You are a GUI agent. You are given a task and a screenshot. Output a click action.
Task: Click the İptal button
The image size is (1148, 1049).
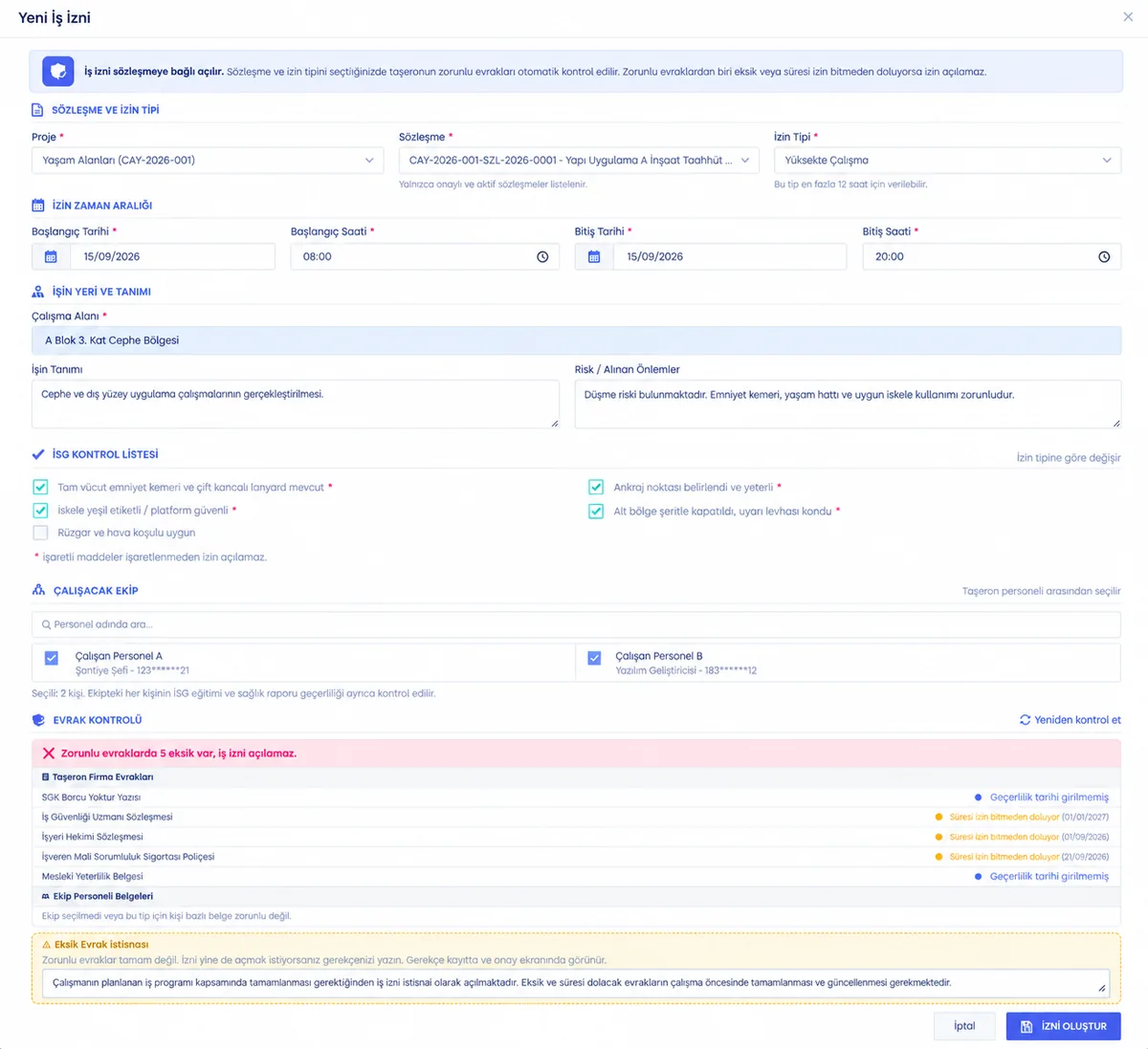pos(964,1026)
